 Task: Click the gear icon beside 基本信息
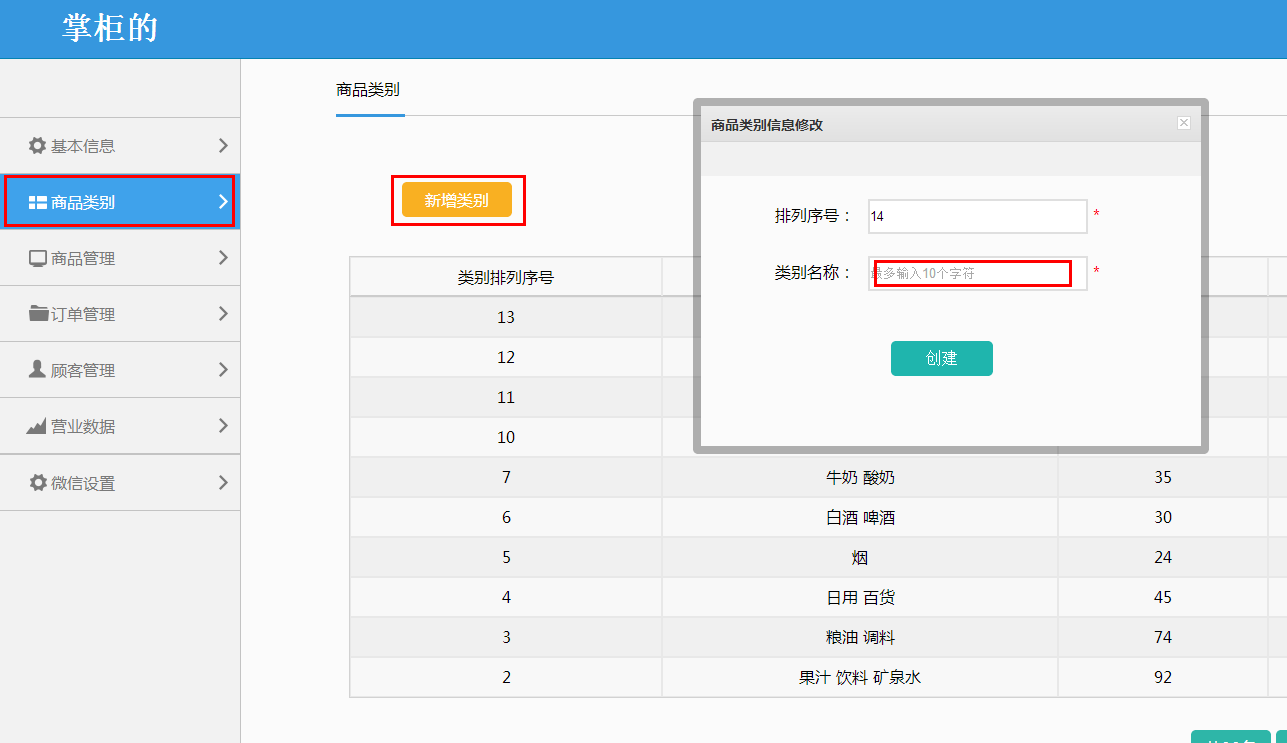click(x=37, y=146)
